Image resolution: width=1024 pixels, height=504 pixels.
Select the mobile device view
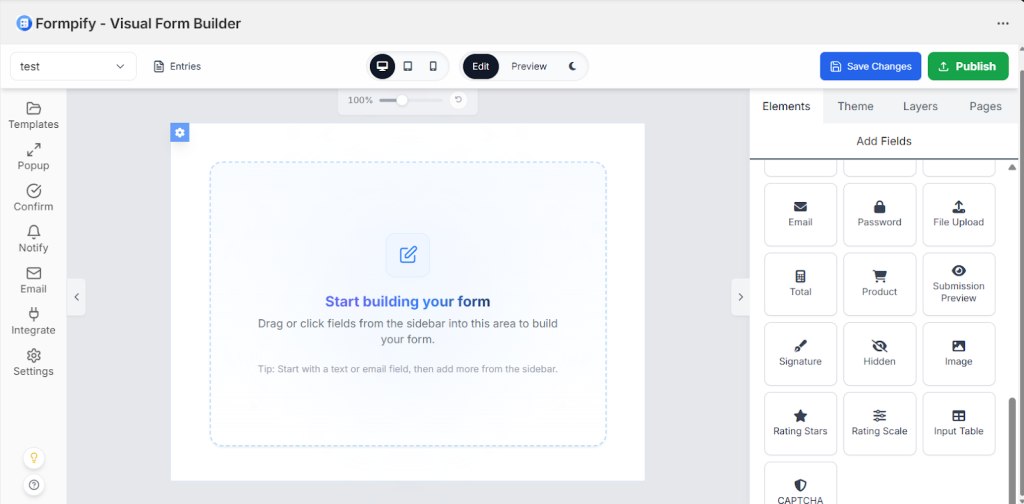(x=433, y=67)
